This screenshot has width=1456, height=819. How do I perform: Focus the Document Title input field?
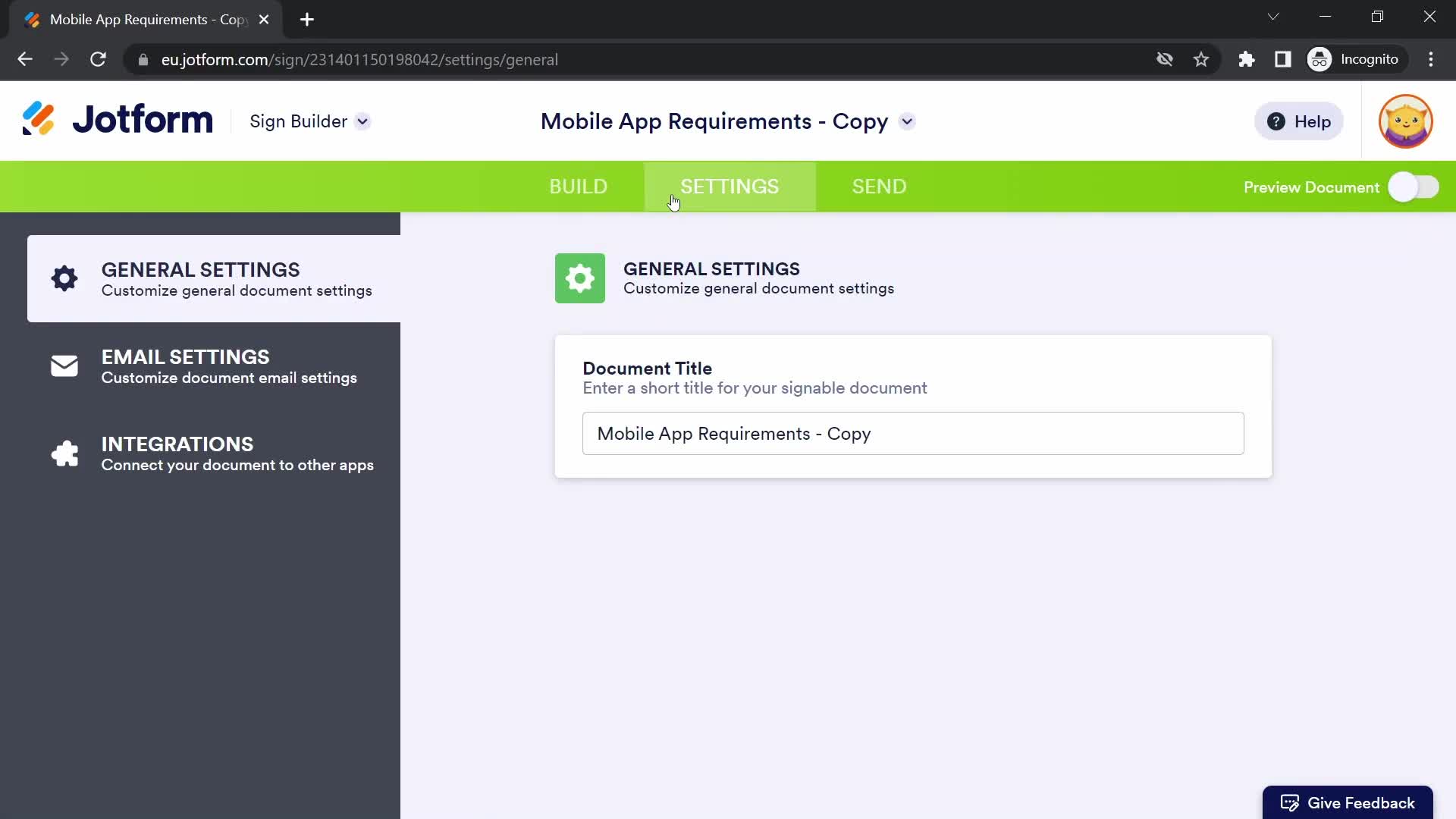913,434
